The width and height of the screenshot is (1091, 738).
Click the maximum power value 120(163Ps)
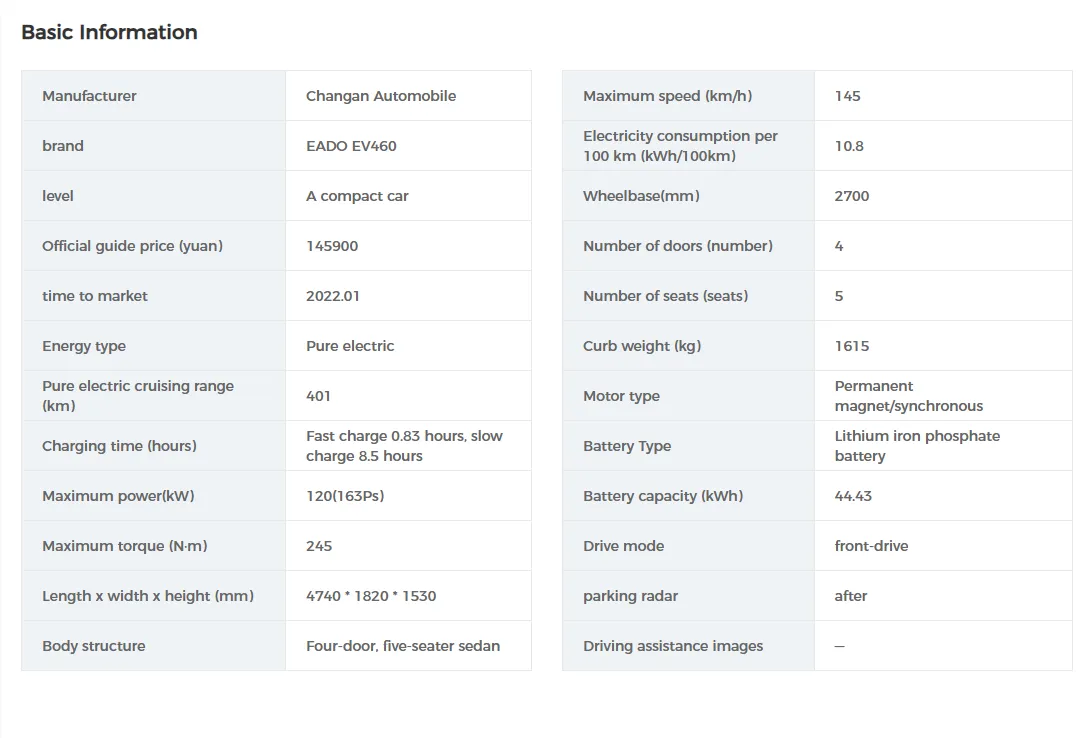[345, 496]
